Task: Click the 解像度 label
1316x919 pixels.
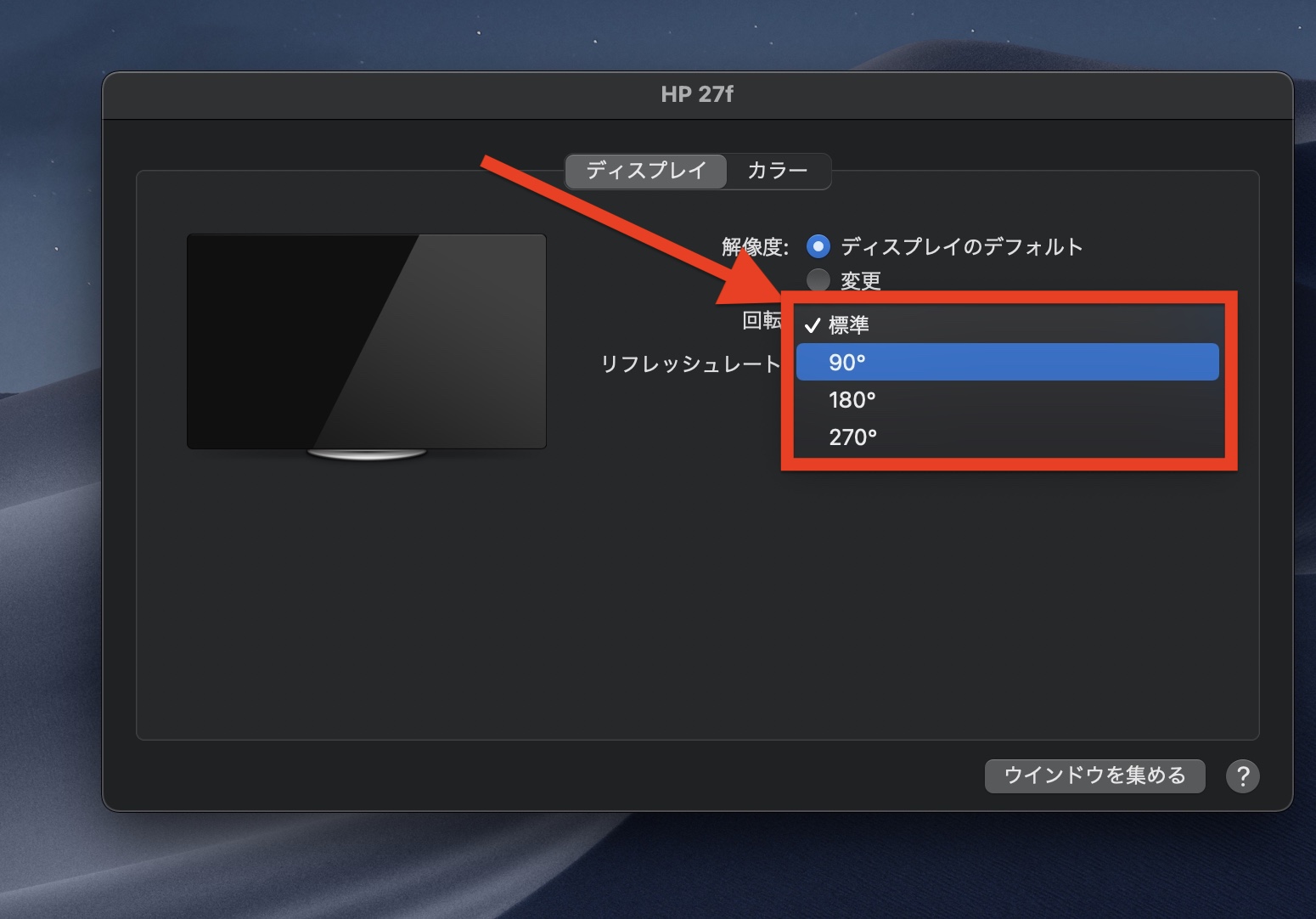Action: pyautogui.click(x=754, y=246)
